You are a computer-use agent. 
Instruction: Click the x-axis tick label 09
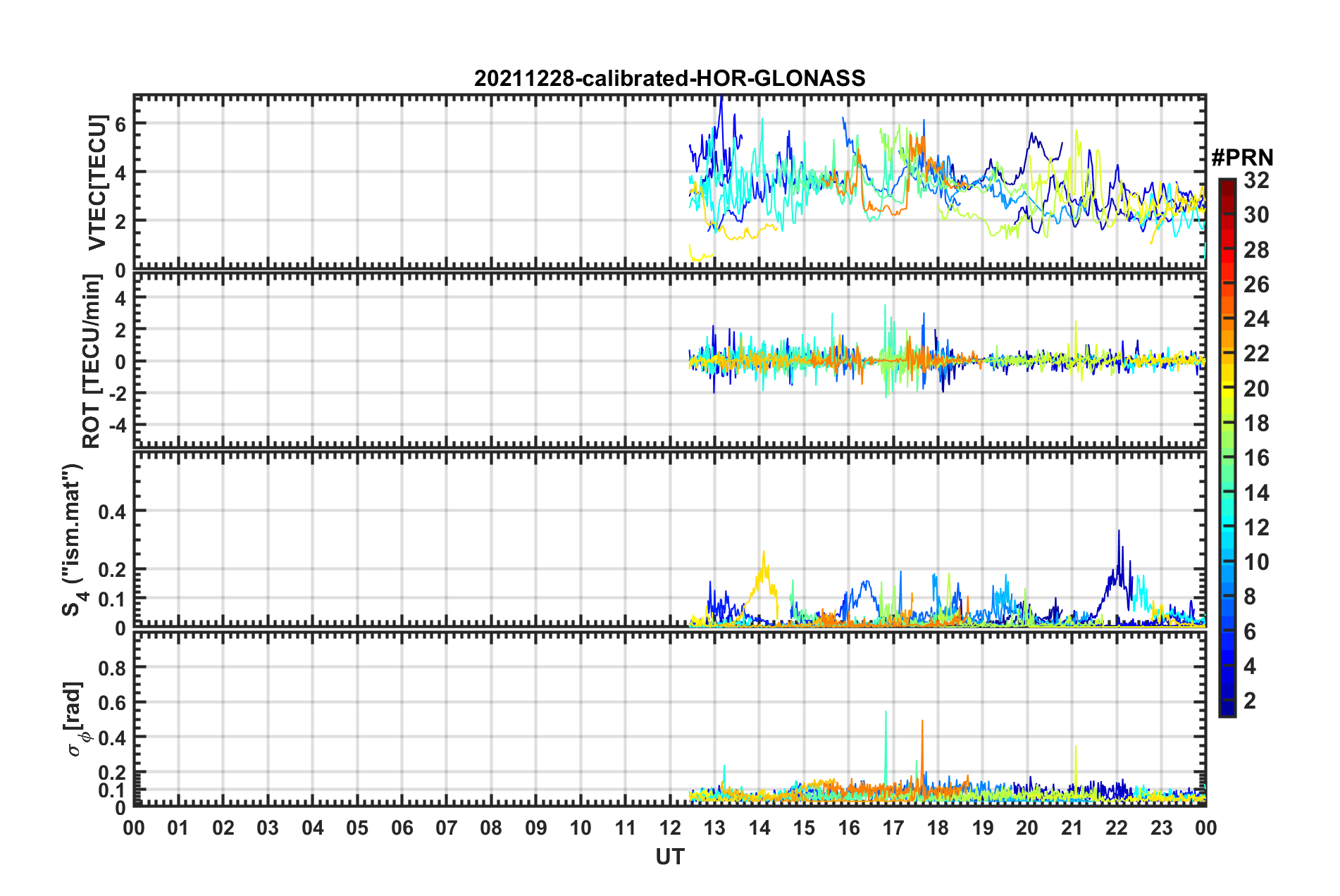tap(536, 828)
